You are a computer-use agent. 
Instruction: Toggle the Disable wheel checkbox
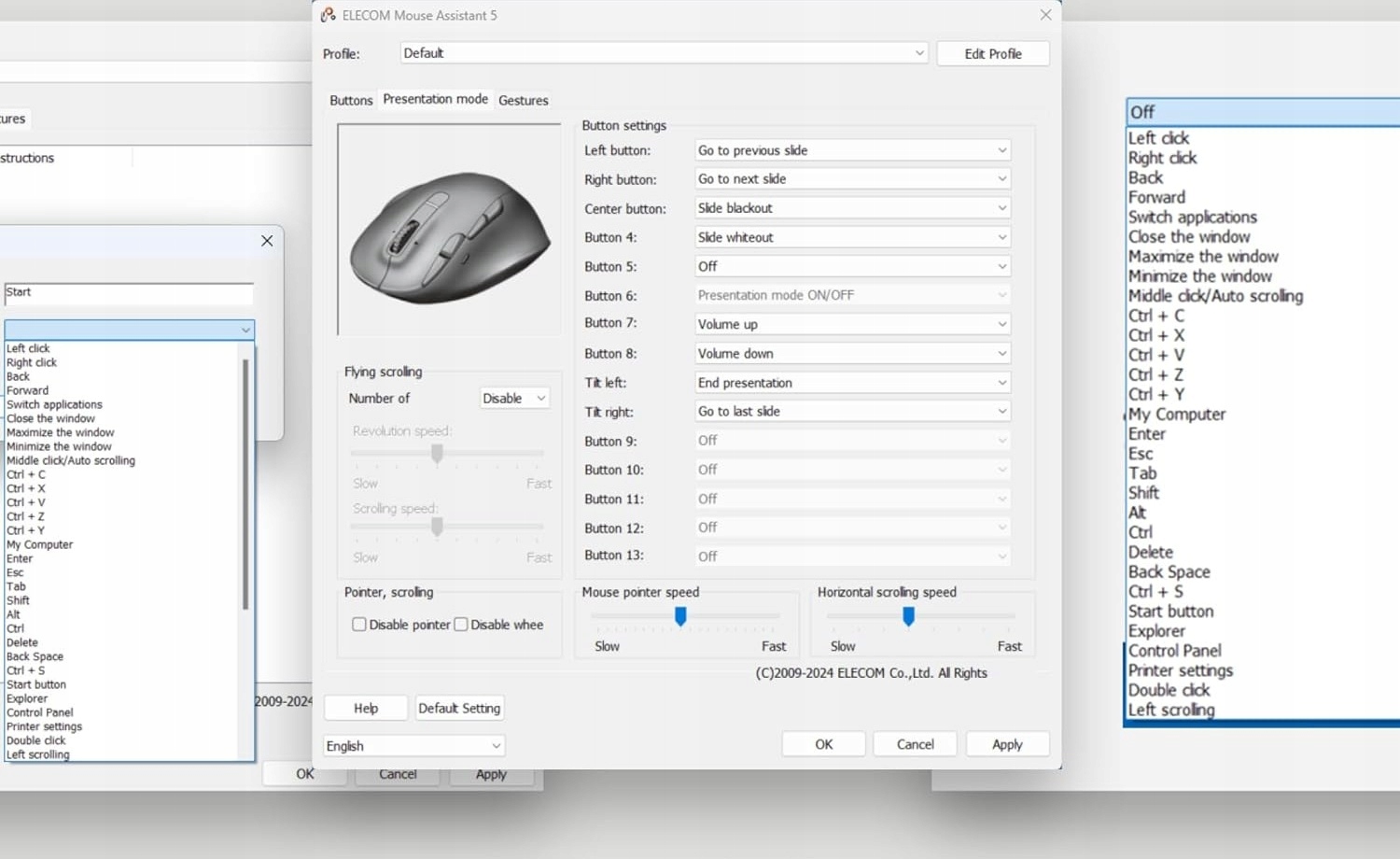pos(461,625)
